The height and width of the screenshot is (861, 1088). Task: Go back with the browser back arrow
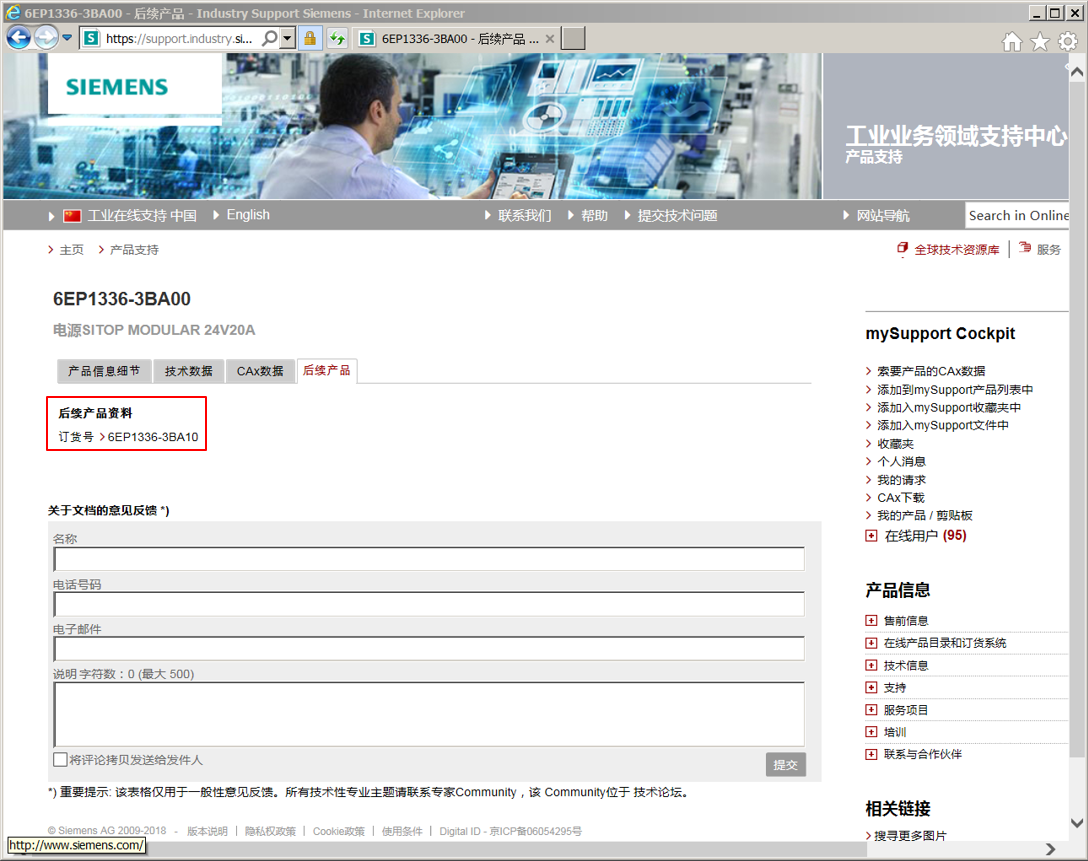(x=19, y=37)
